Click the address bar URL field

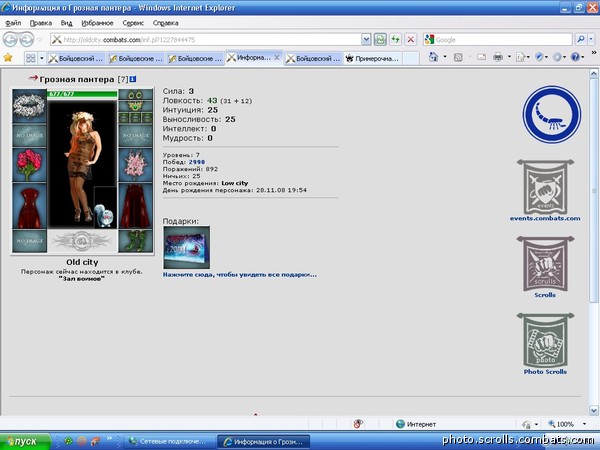click(212, 39)
